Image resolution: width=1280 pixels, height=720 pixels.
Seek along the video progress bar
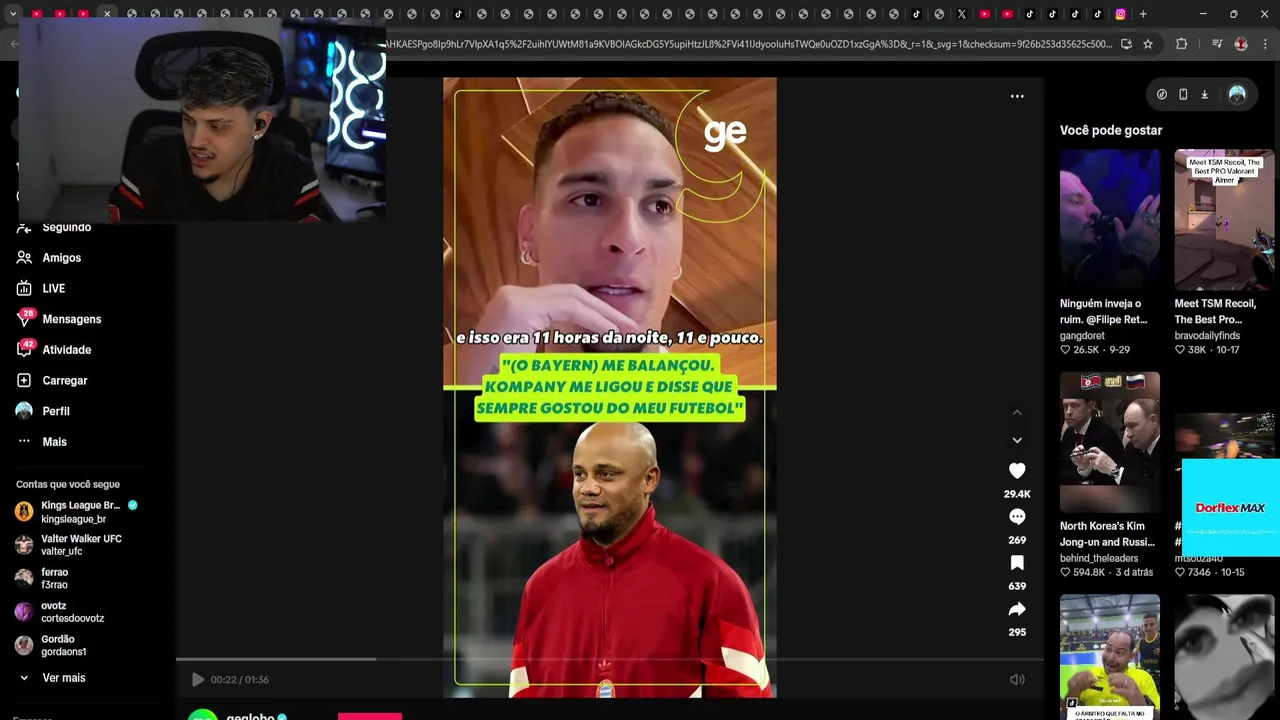click(x=610, y=659)
